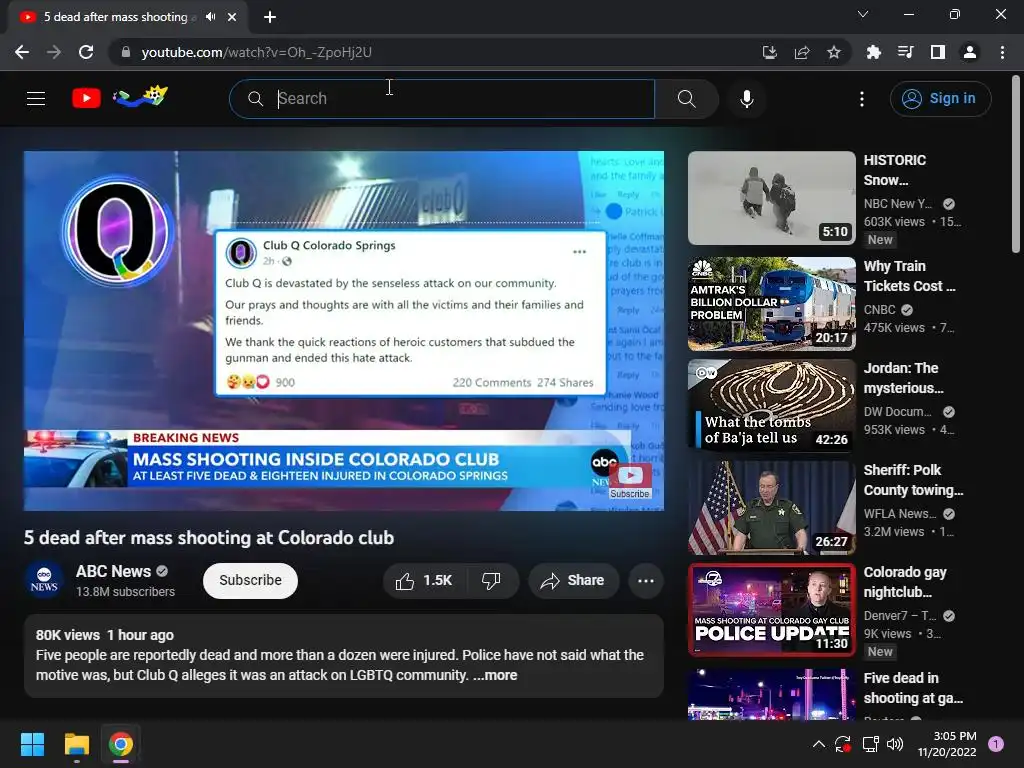Open ABC News channel avatar
Image resolution: width=1024 pixels, height=768 pixels.
click(x=44, y=581)
